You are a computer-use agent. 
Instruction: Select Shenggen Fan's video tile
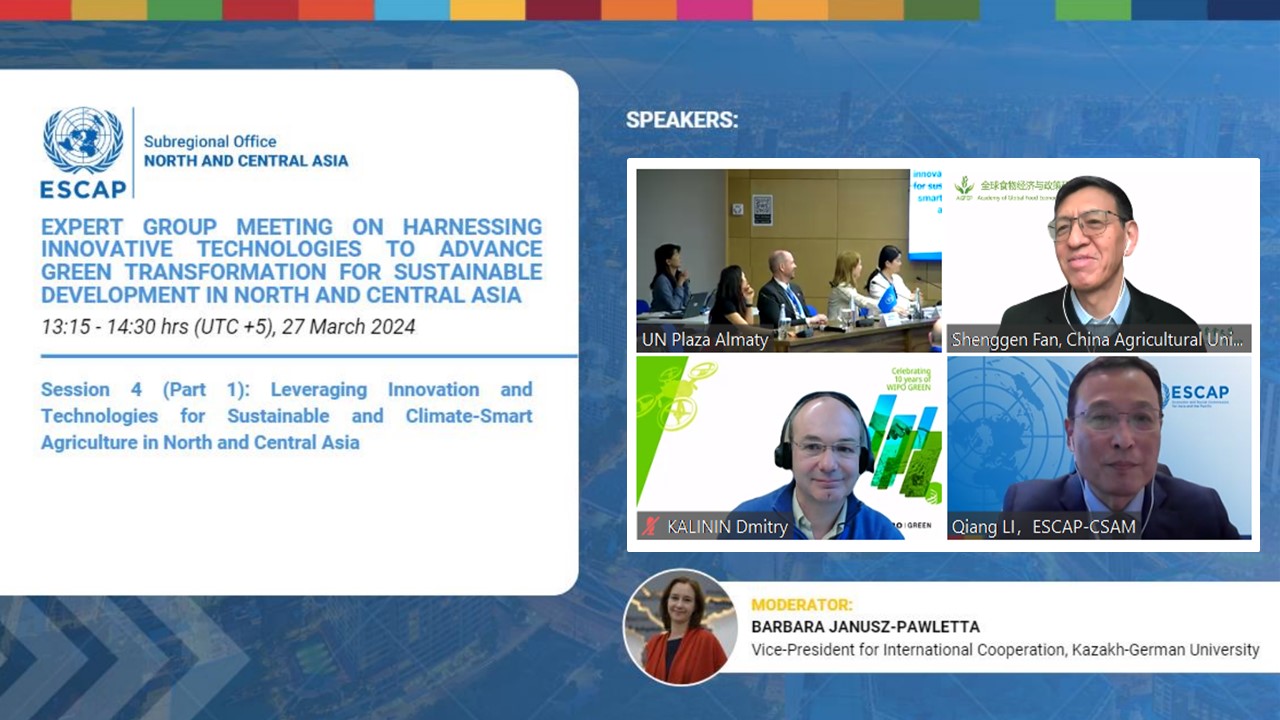click(x=1099, y=260)
